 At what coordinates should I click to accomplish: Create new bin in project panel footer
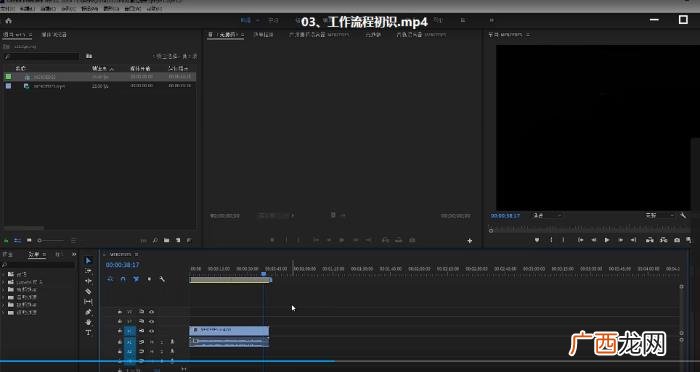point(167,240)
